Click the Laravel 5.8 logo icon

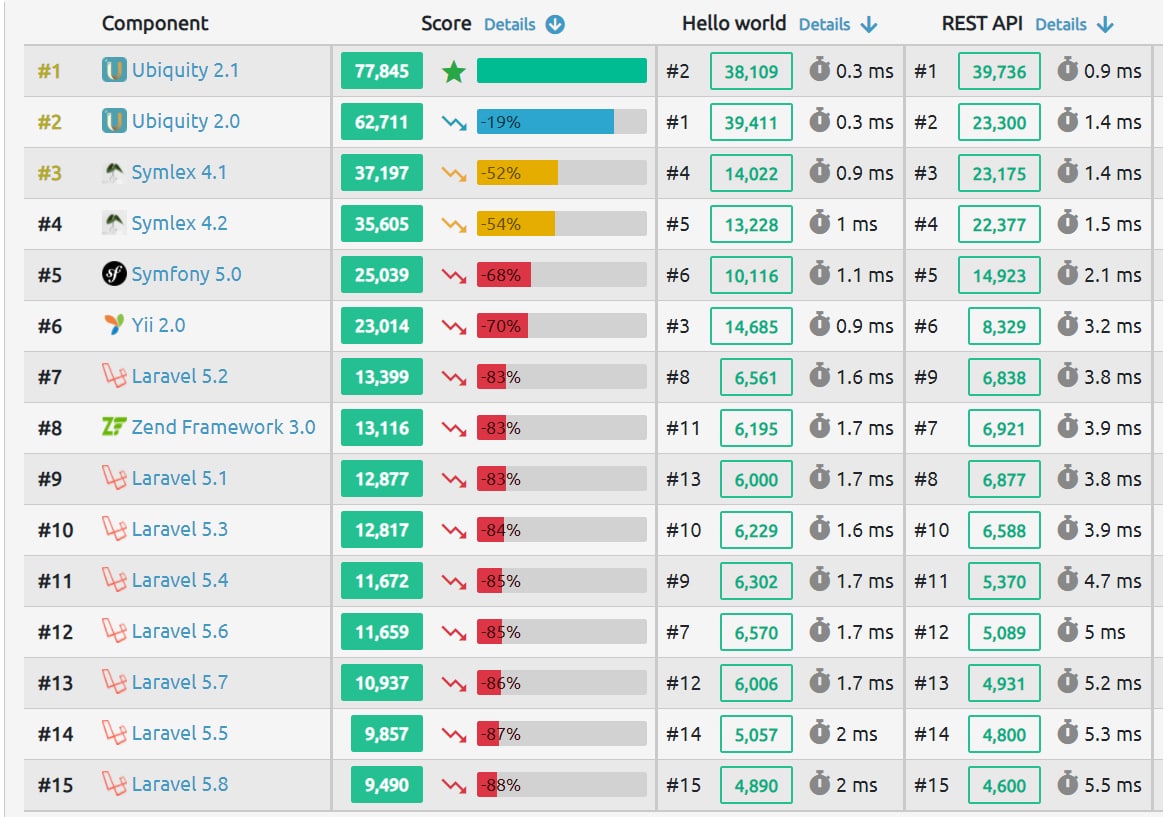(113, 784)
